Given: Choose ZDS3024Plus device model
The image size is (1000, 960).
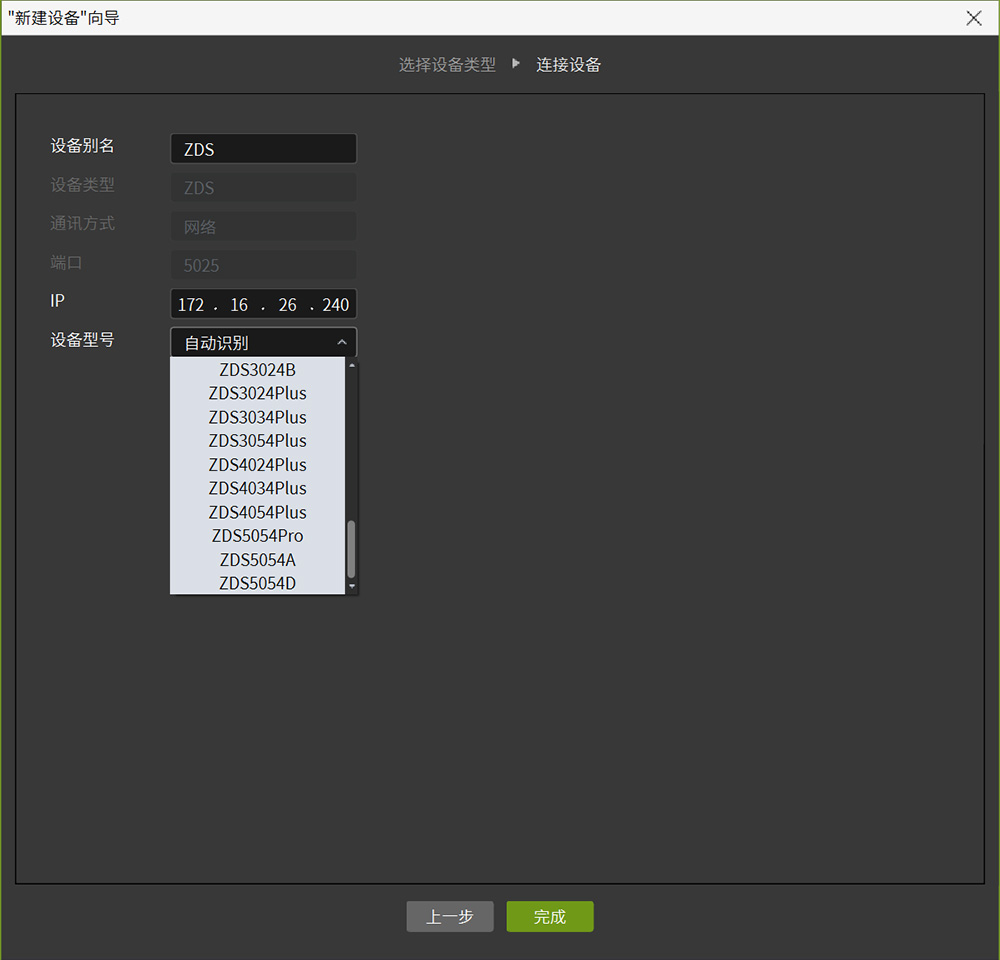Looking at the screenshot, I should [257, 393].
